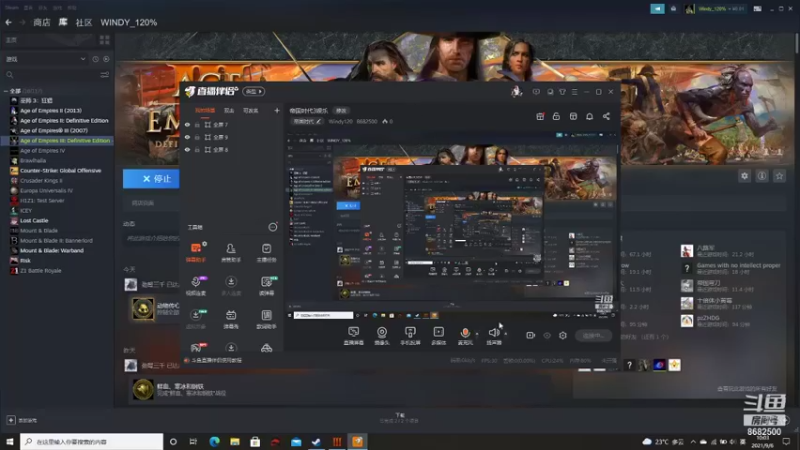Toggle visibility of scene 全屏7
The height and width of the screenshot is (450, 800).
coord(187,124)
